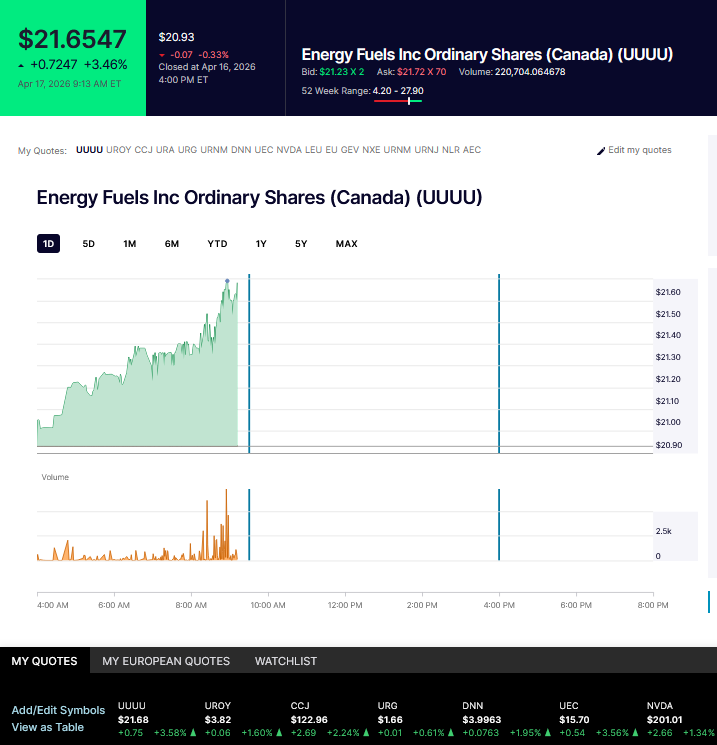Open the MY EUROPEAN QUOTES tab
The width and height of the screenshot is (717, 745).
pos(166,660)
